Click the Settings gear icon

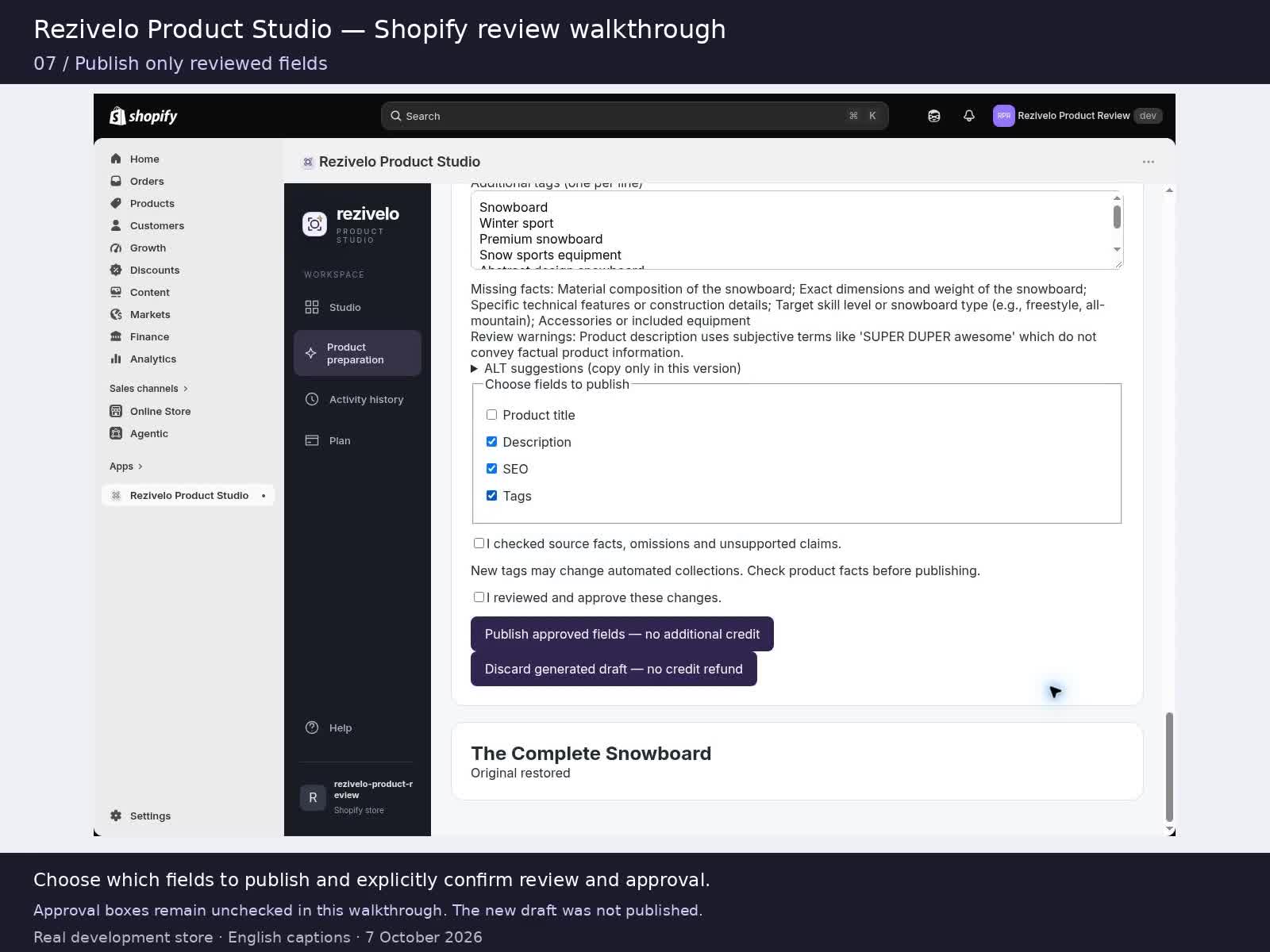116,816
